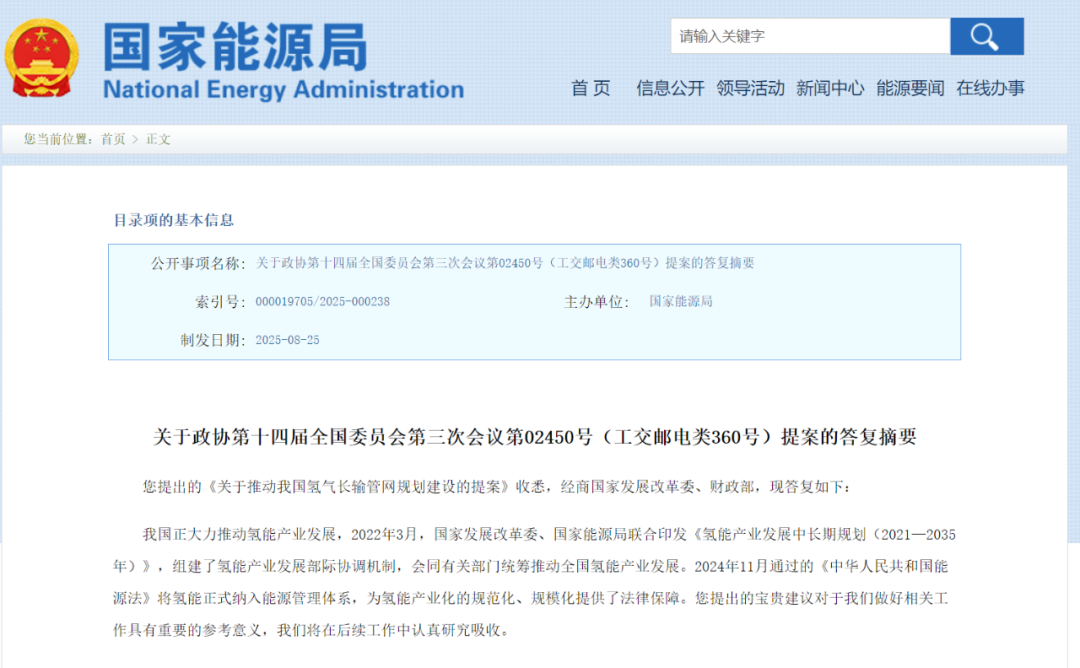1080x668 pixels.
Task: Click the index number 000019705/2025-000238
Action: click(322, 301)
